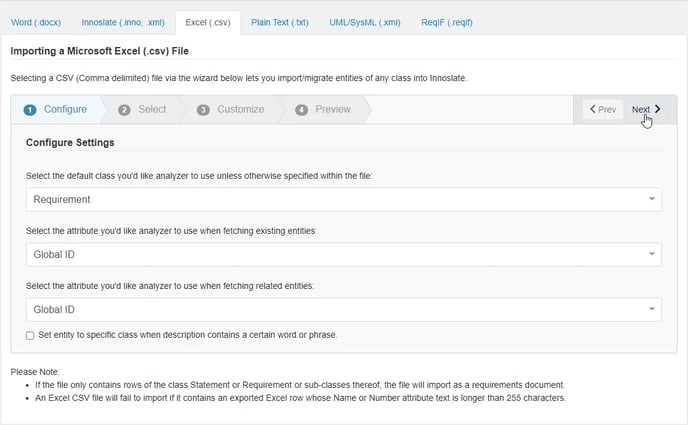The image size is (688, 425).
Task: Switch to the Word (.docx) tab
Action: 36,22
